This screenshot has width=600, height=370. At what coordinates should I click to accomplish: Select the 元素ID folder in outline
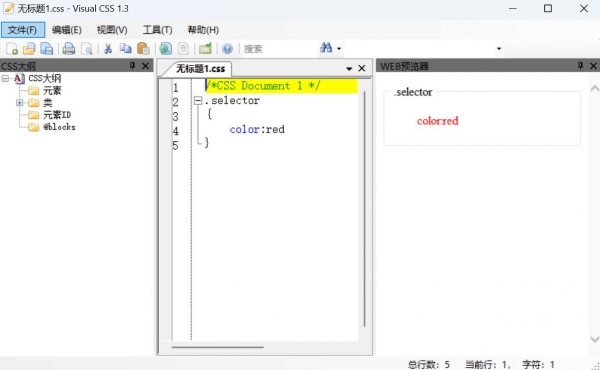click(x=57, y=115)
